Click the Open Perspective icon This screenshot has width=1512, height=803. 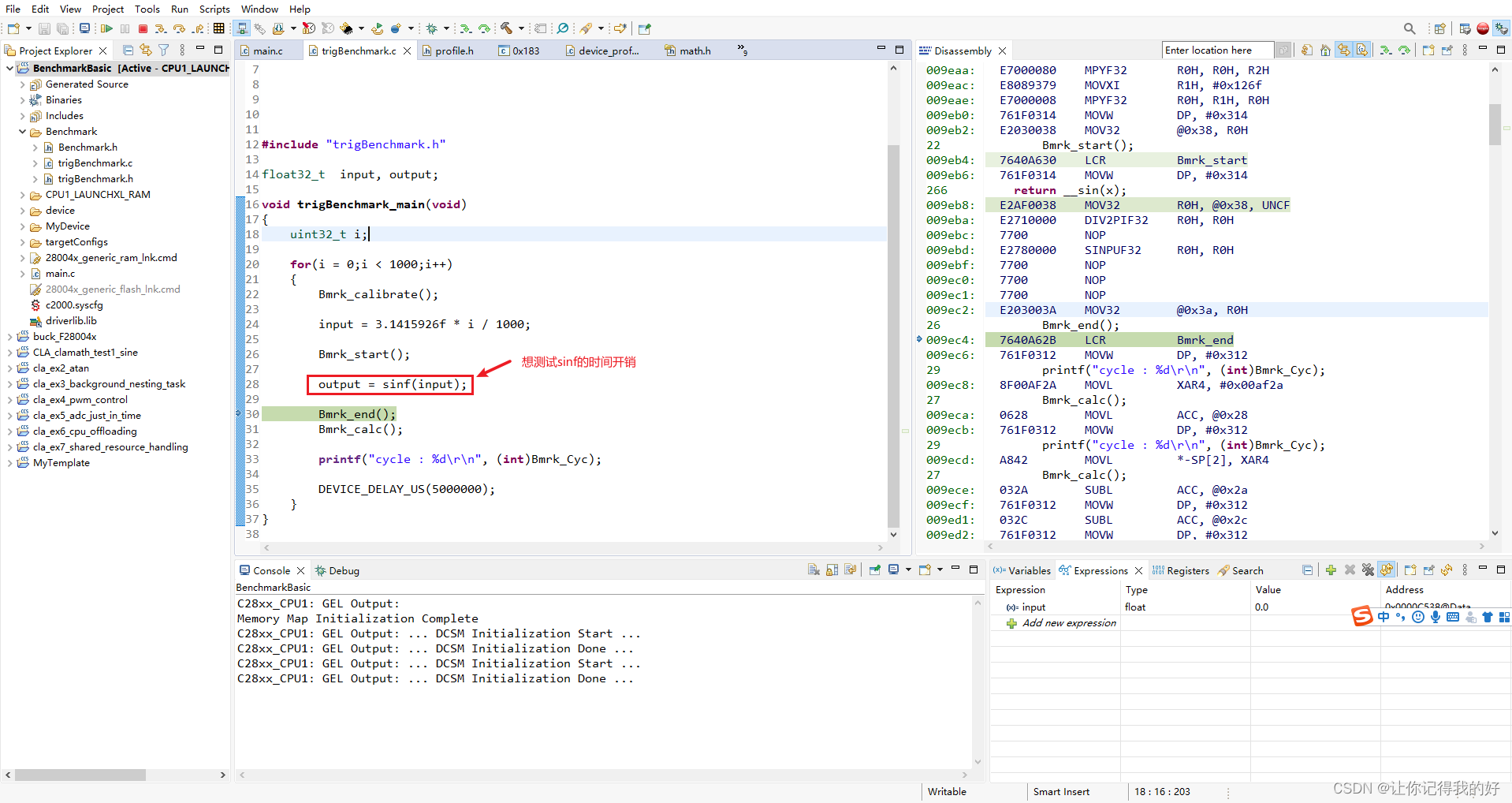tap(1440, 28)
